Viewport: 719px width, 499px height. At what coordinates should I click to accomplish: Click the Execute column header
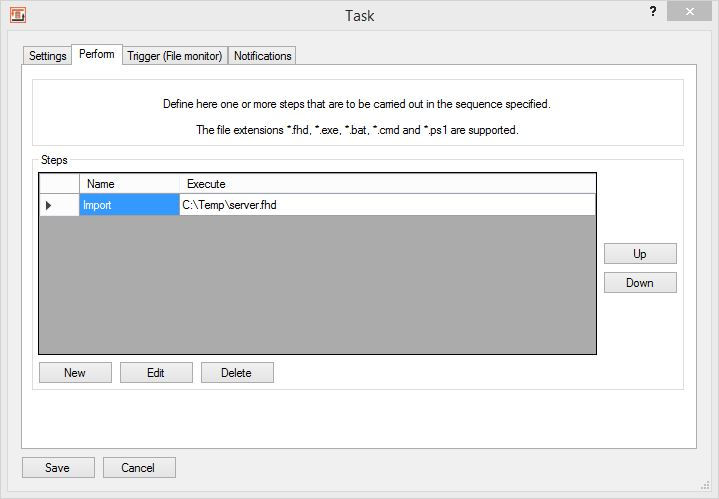pyautogui.click(x=387, y=184)
